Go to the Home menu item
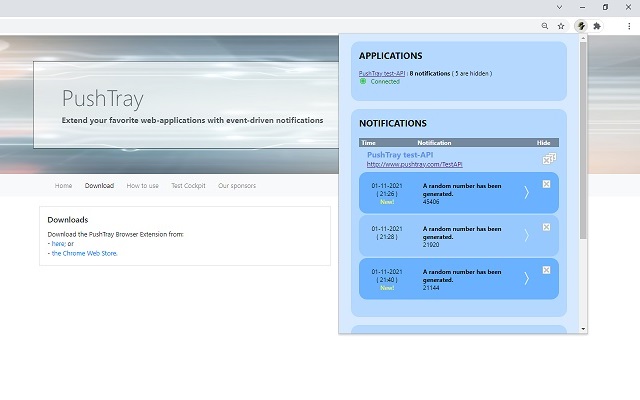Screen dimensions: 640x400 (63, 186)
